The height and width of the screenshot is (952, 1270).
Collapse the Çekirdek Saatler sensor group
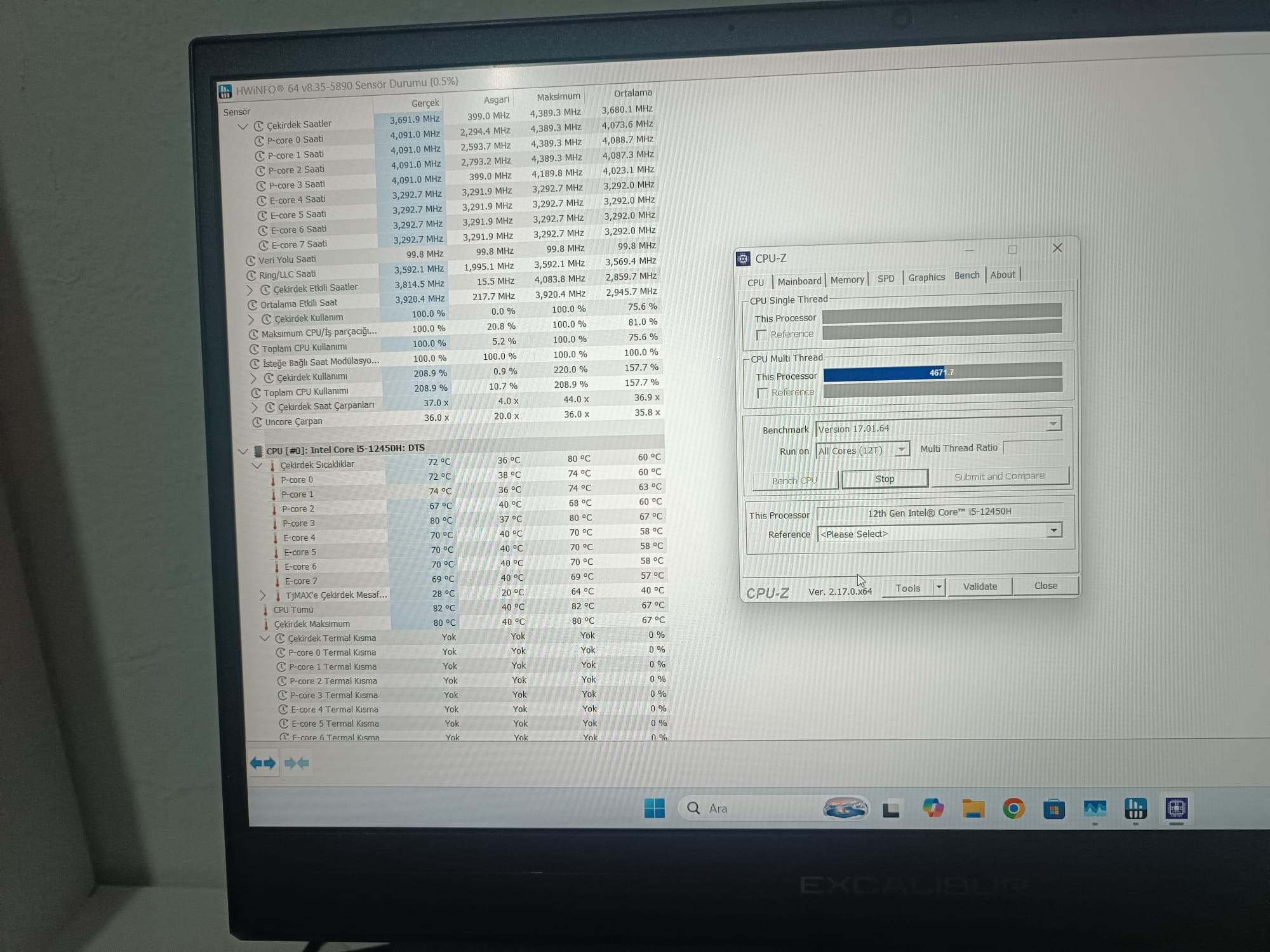[242, 126]
